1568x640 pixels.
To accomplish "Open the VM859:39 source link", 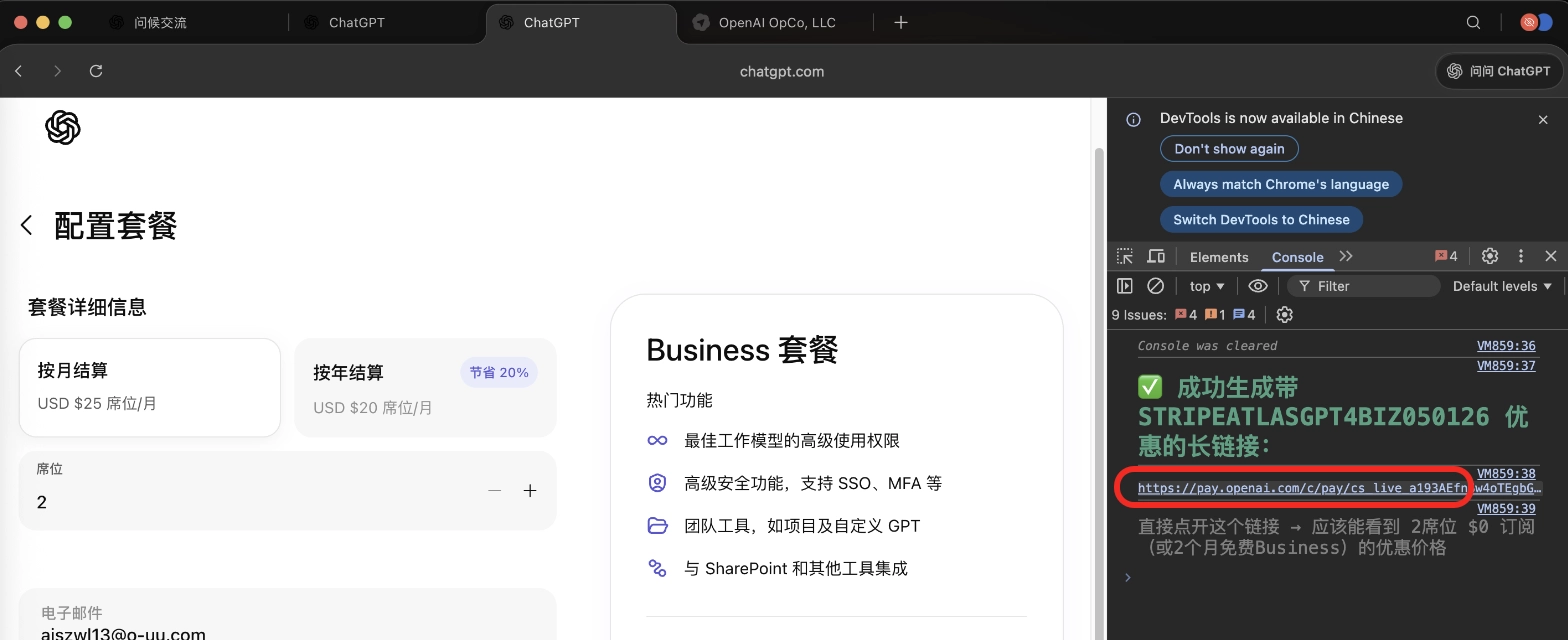I will click(x=1506, y=509).
